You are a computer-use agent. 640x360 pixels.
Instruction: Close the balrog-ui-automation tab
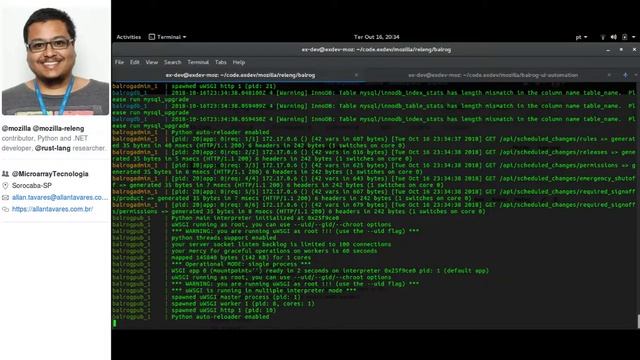[x=609, y=75]
